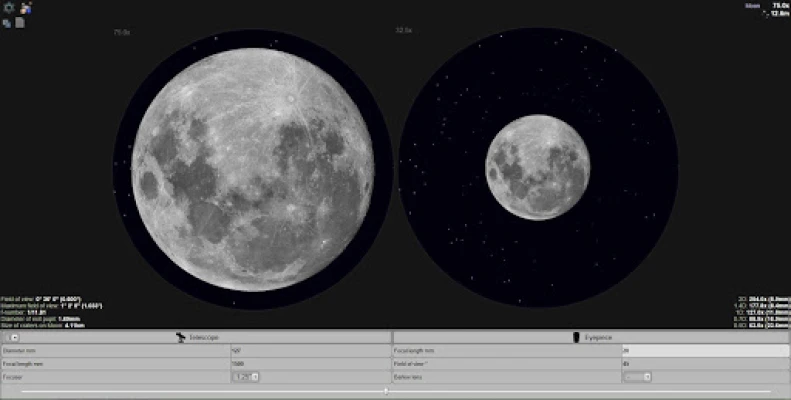Click the gray document page icon
This screenshot has height=400, width=791.
(x=20, y=22)
